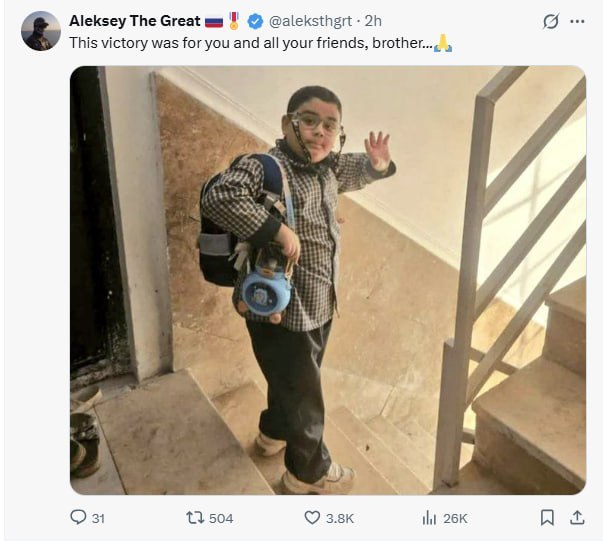Like the post with the heart icon
The width and height of the screenshot is (603, 541).
[312, 517]
